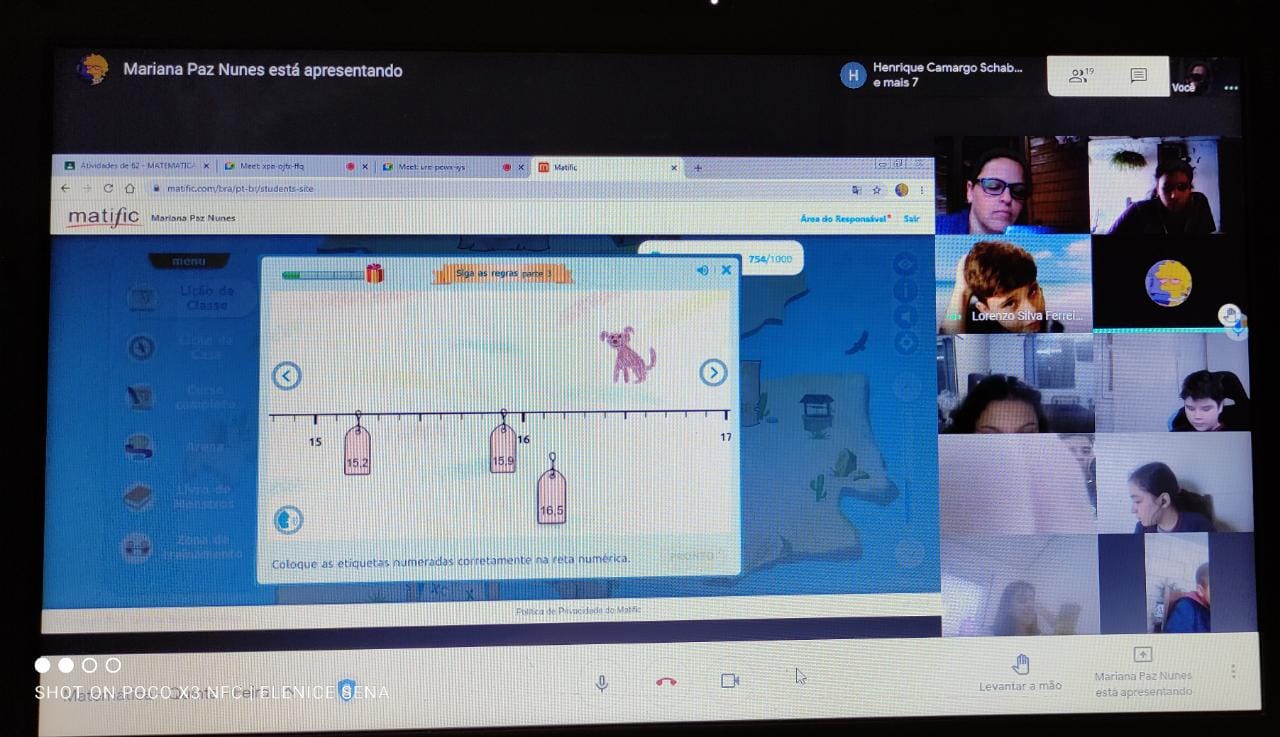
Task: Go back with the left arrow circle
Action: coord(287,376)
